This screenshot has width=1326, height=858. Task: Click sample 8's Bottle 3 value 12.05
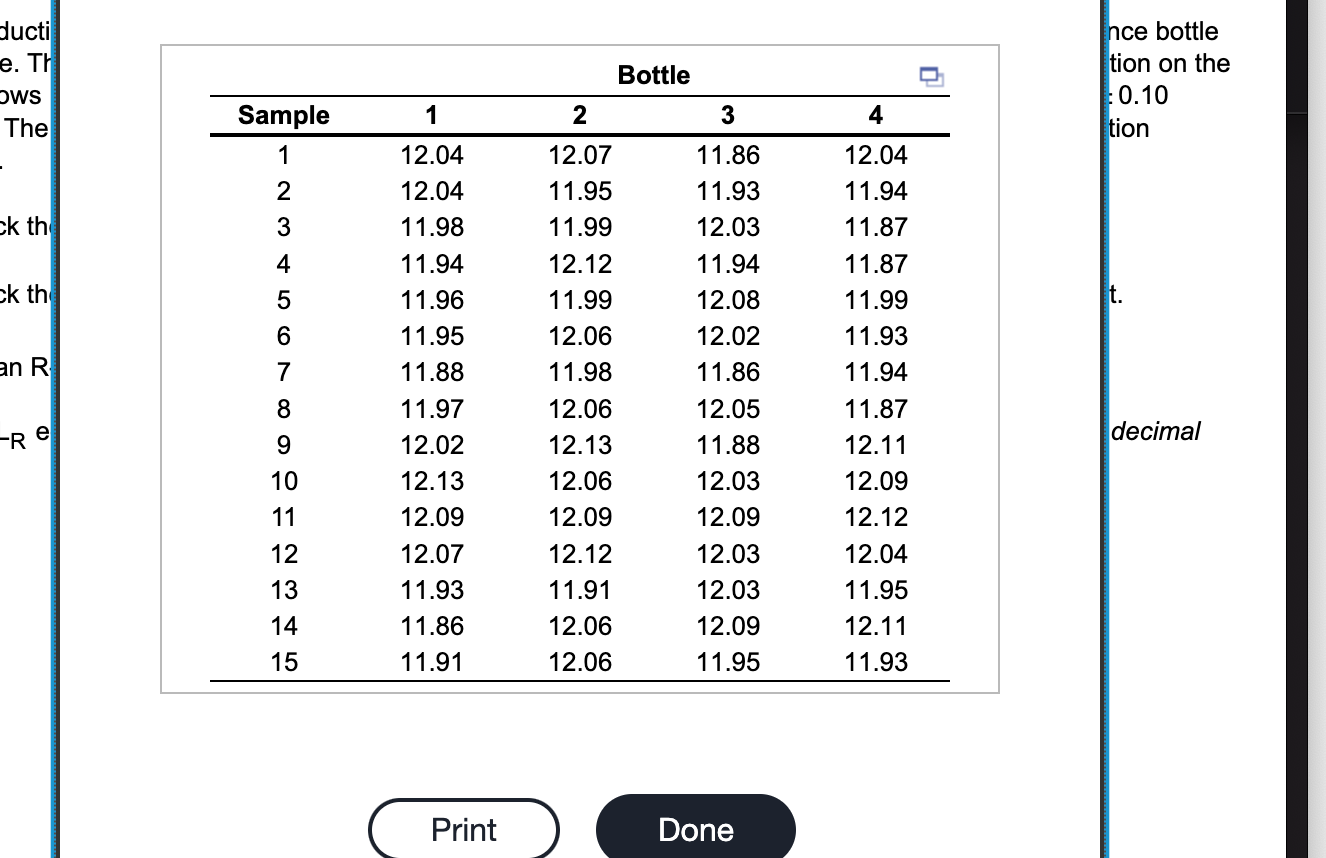pyautogui.click(x=728, y=409)
